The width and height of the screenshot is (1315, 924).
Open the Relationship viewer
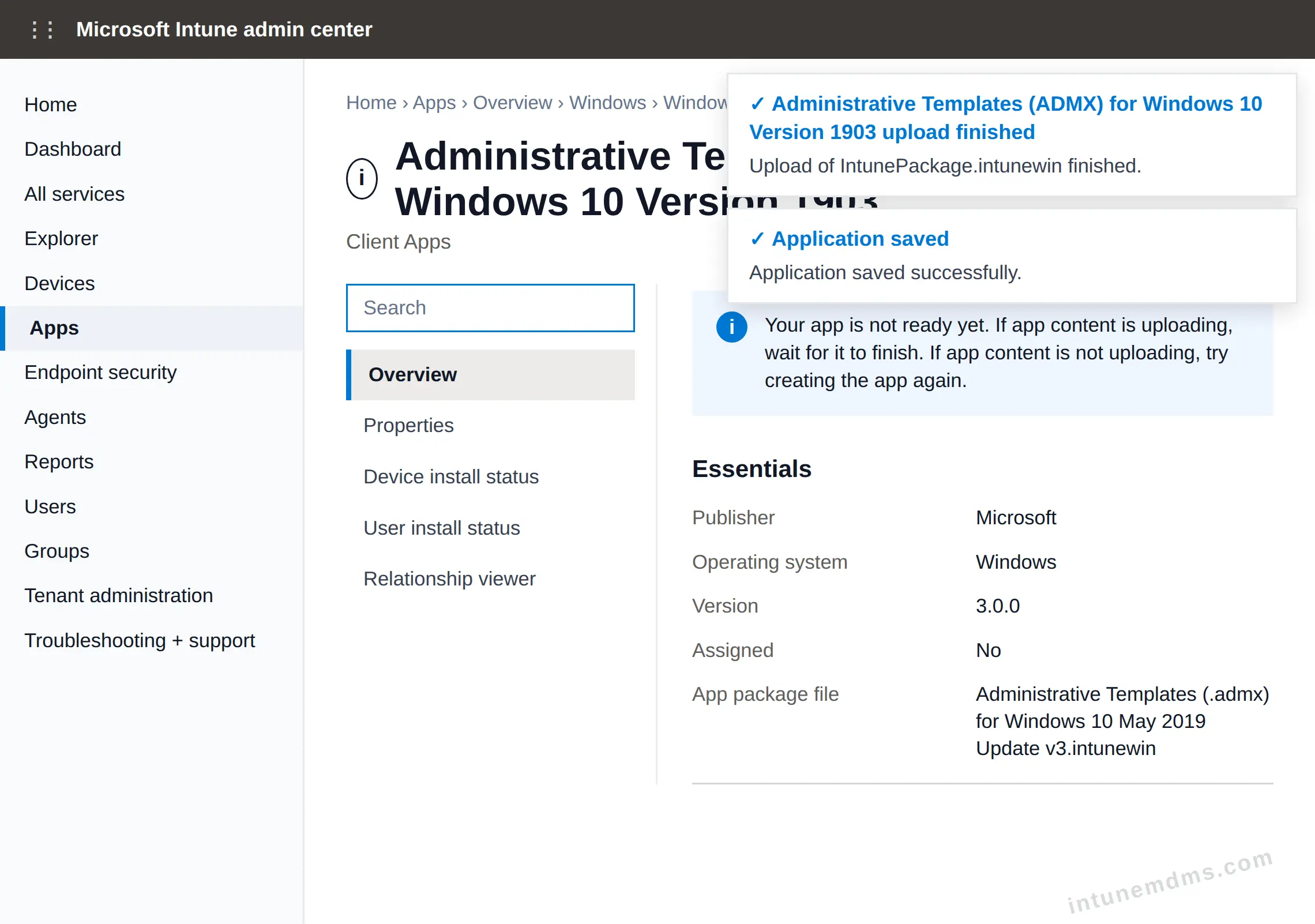pyautogui.click(x=490, y=579)
